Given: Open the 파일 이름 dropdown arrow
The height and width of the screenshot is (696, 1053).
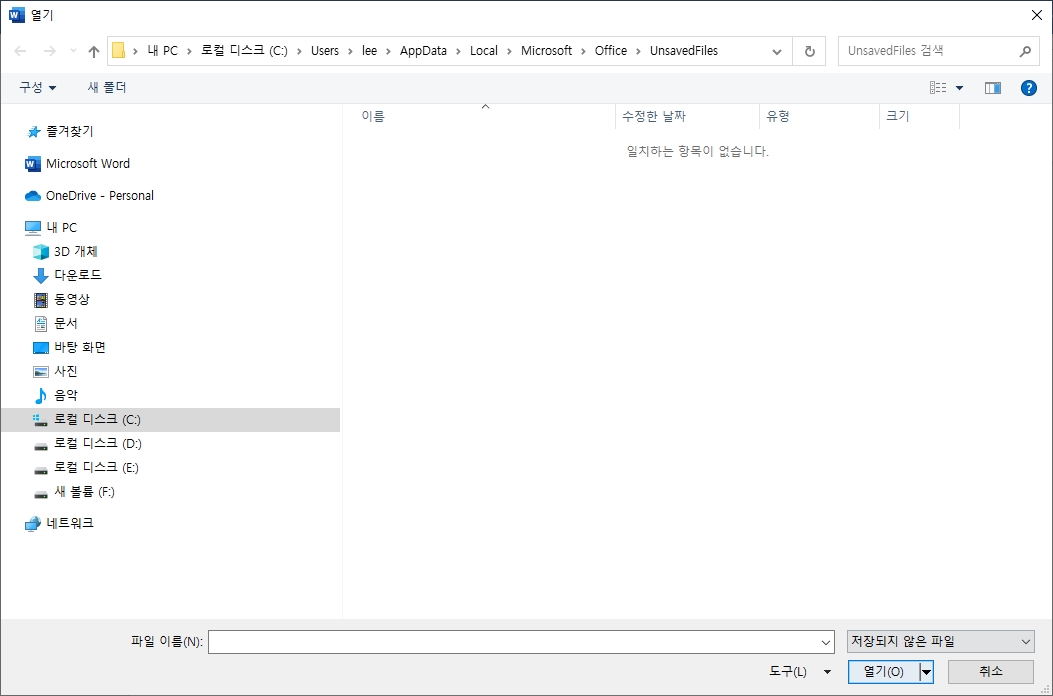Looking at the screenshot, I should click(x=826, y=642).
